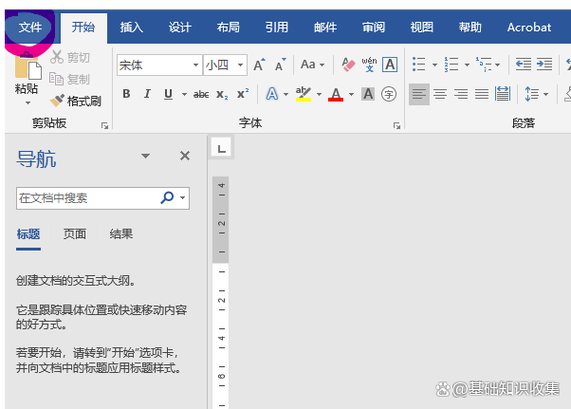Screen dimensions: 571x409
Task: Open the Acrobat ribbon tab
Action: pyautogui.click(x=529, y=27)
